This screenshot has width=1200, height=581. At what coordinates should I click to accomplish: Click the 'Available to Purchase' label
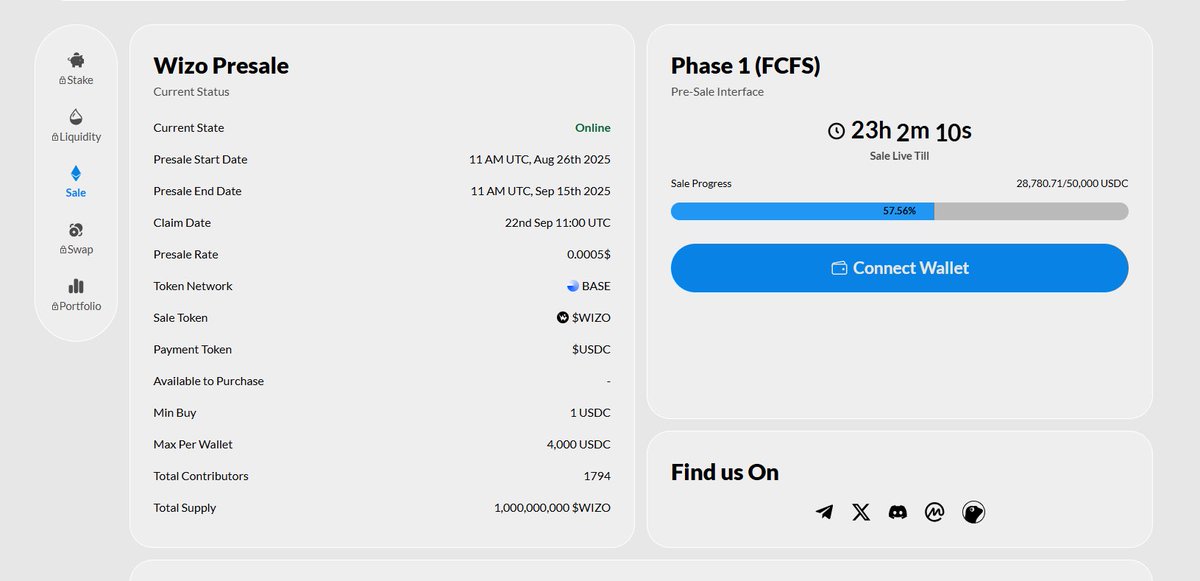[209, 381]
